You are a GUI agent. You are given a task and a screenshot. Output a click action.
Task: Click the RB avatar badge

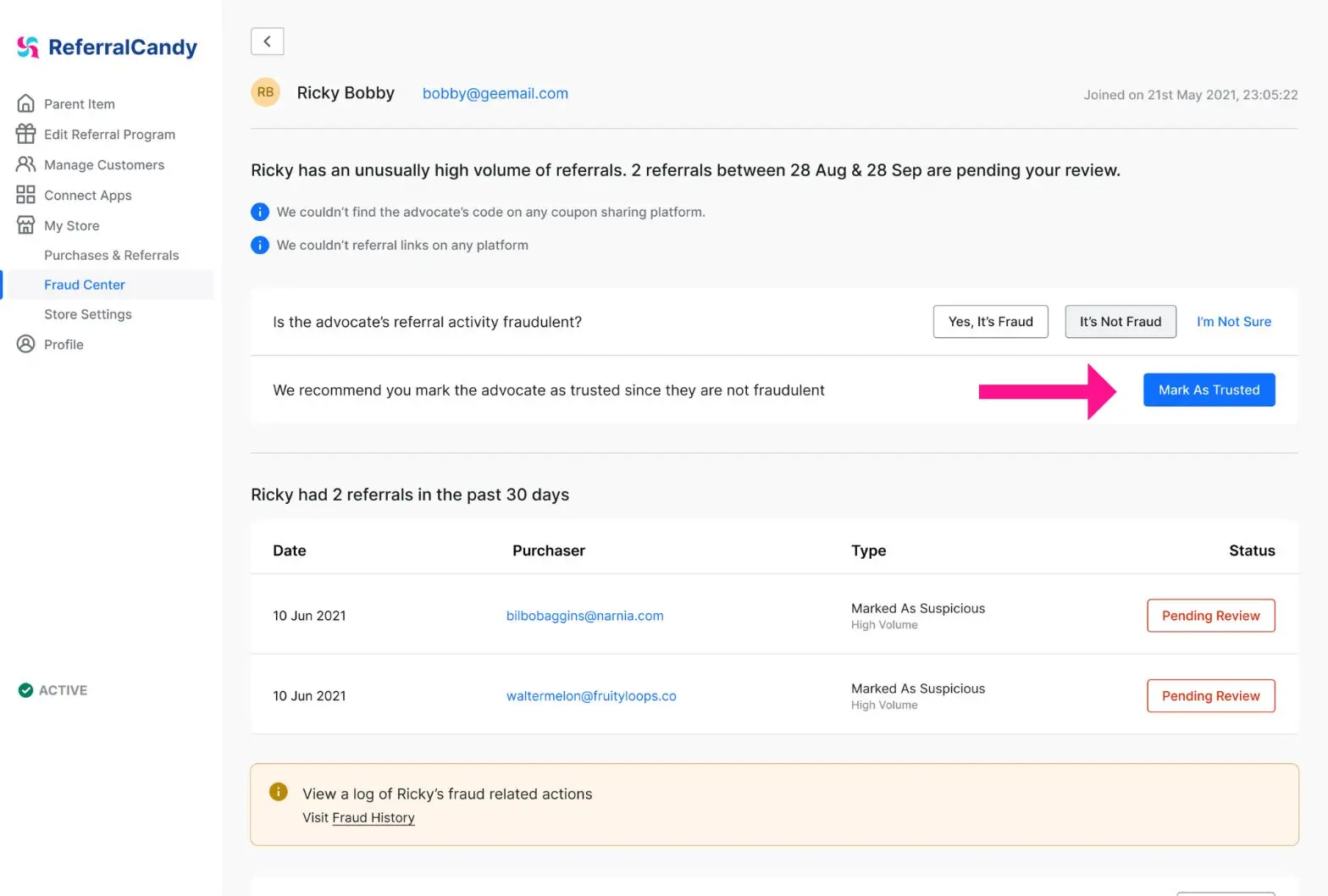pos(265,92)
